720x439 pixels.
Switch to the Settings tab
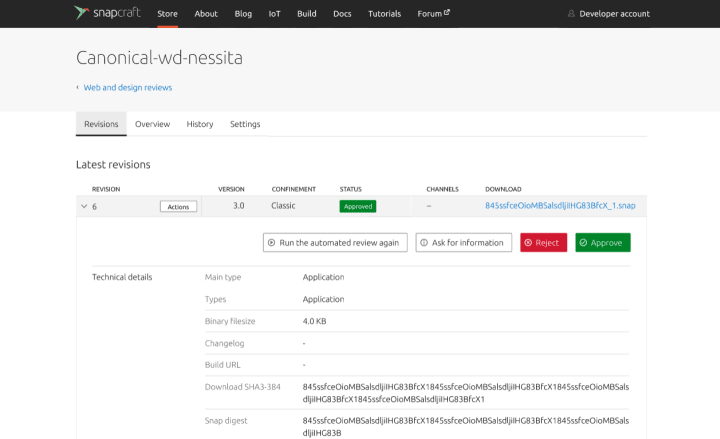point(245,124)
